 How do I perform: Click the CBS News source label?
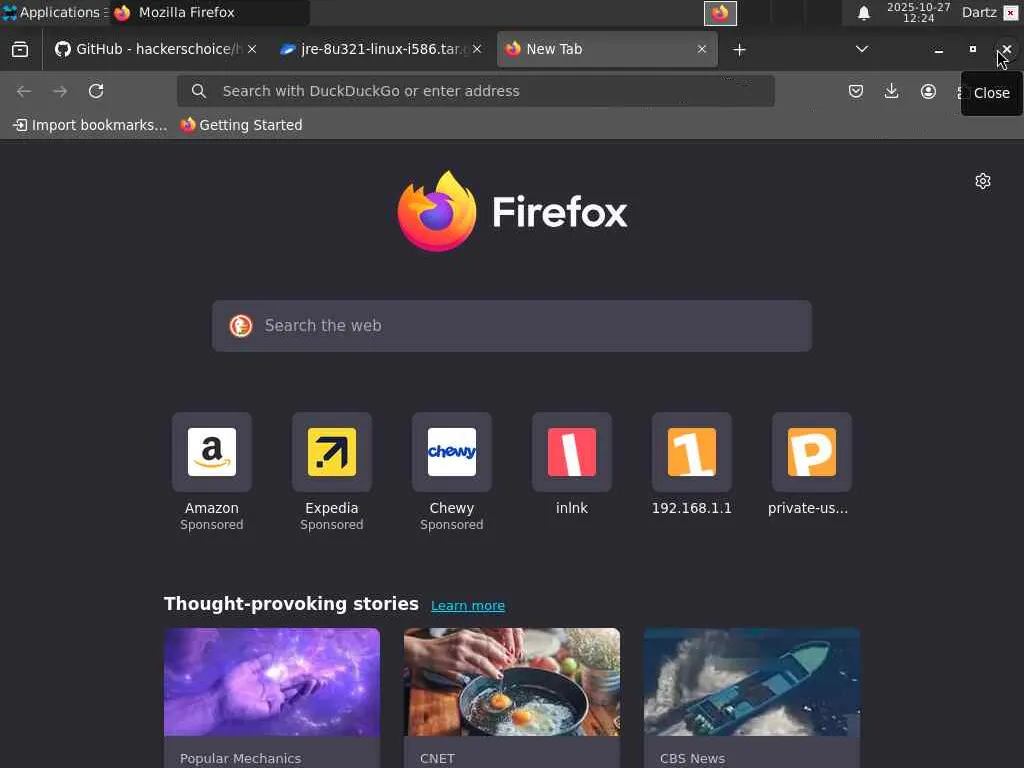[x=692, y=758]
